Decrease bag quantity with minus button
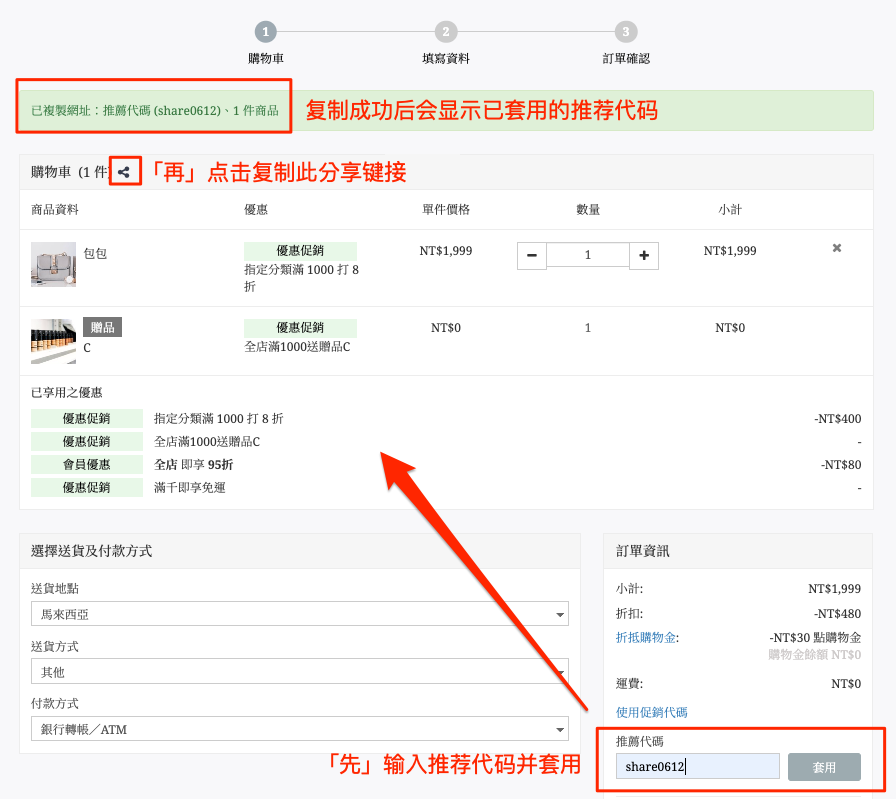The width and height of the screenshot is (896, 799). (531, 255)
